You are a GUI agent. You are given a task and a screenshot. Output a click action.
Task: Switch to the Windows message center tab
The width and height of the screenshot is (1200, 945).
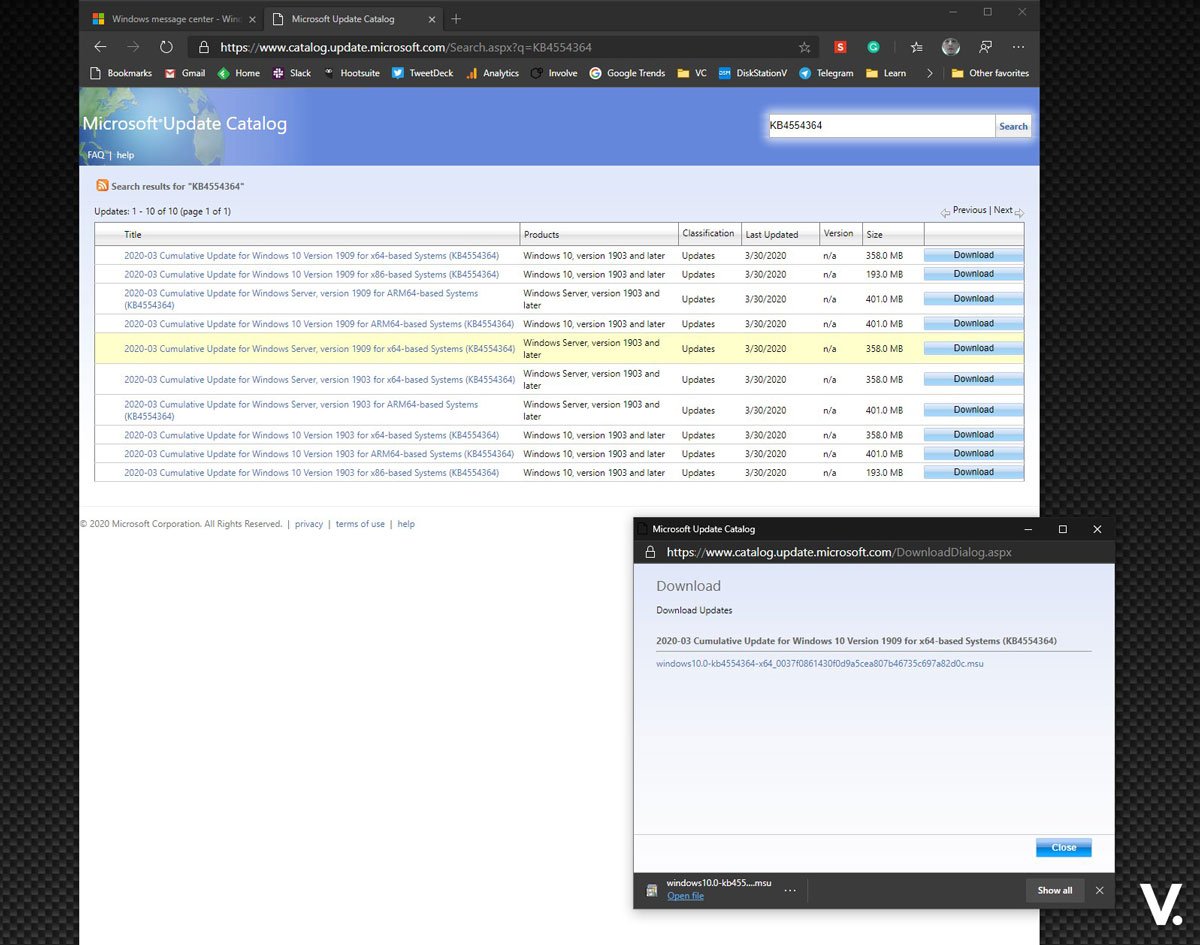168,19
